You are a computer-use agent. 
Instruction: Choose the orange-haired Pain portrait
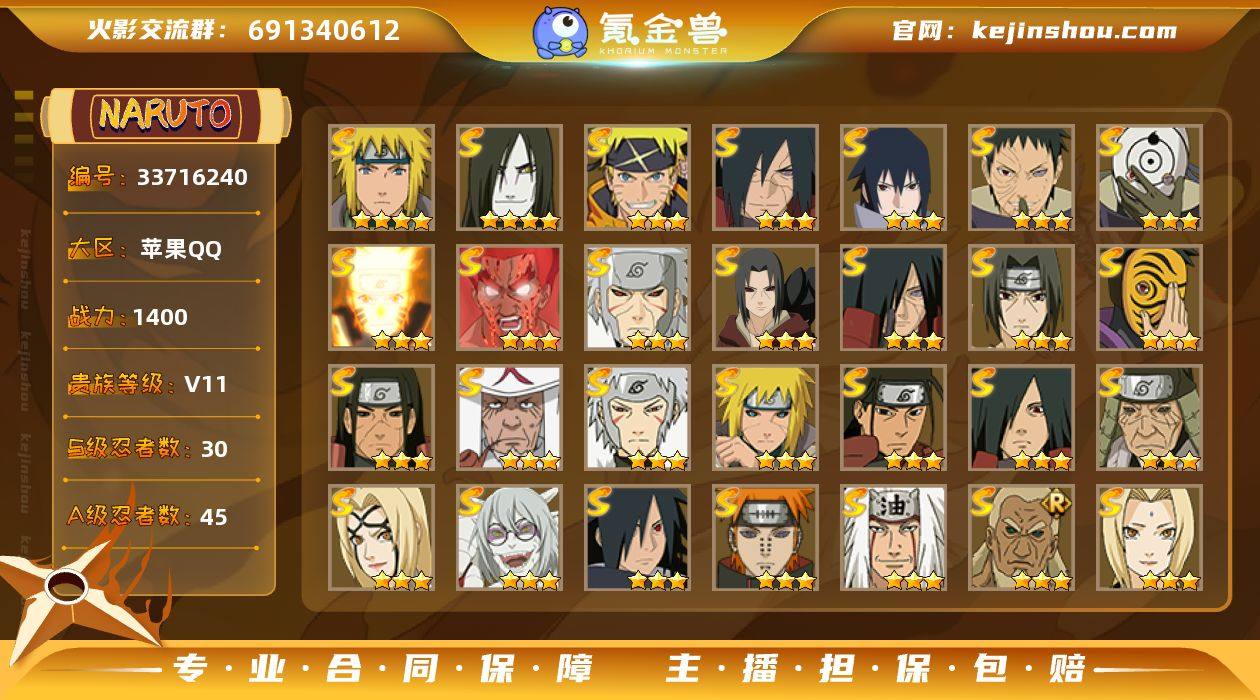765,537
